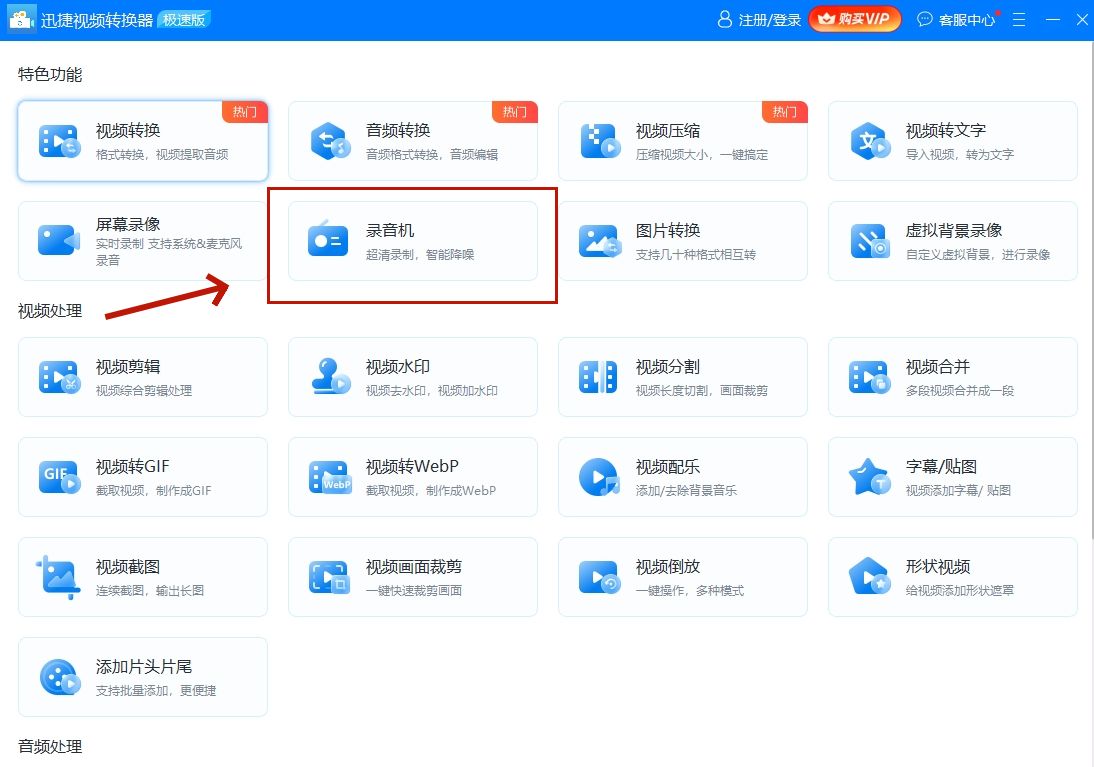Click the 视频转GIF icon
The width and height of the screenshot is (1094, 767).
click(59, 477)
